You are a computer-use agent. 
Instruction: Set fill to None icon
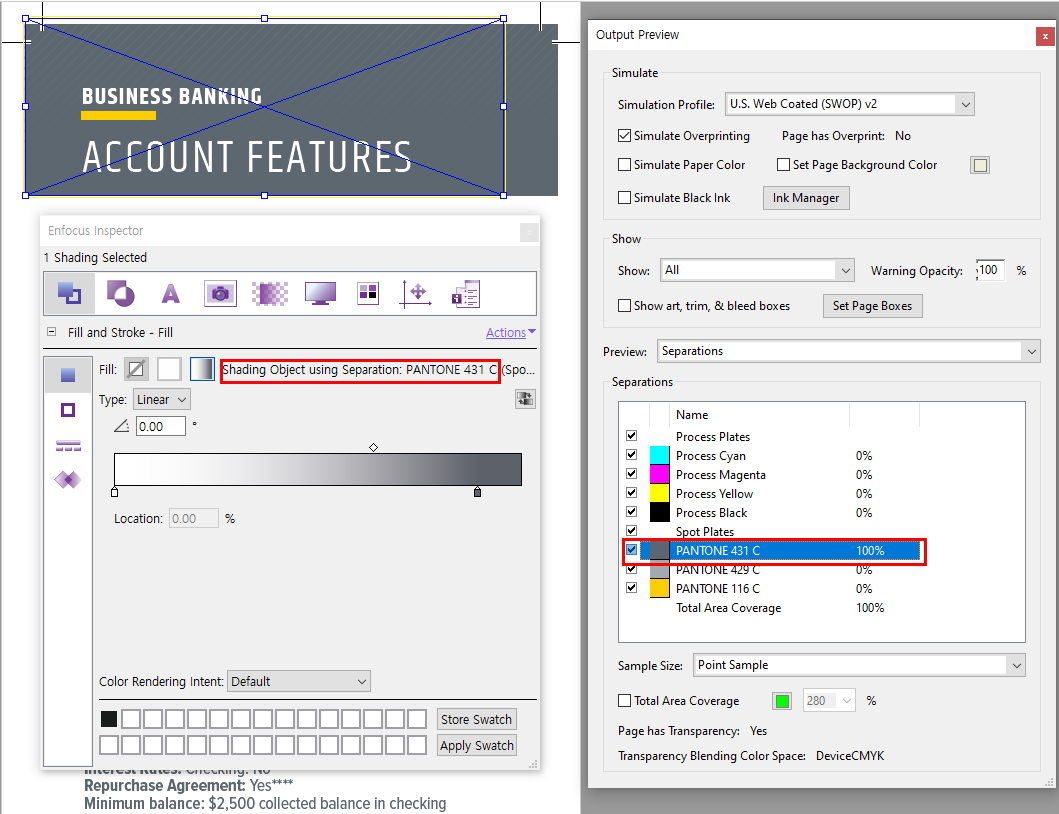pos(136,370)
